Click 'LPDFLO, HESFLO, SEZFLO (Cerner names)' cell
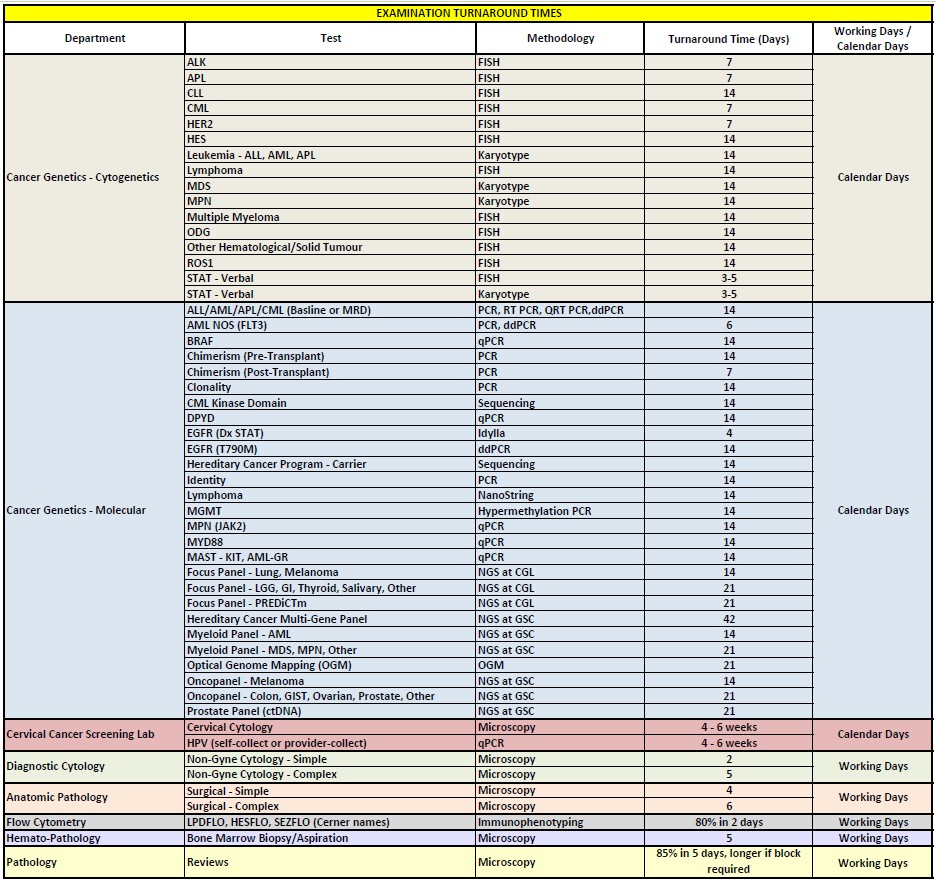This screenshot has width=936, height=882. (330, 822)
